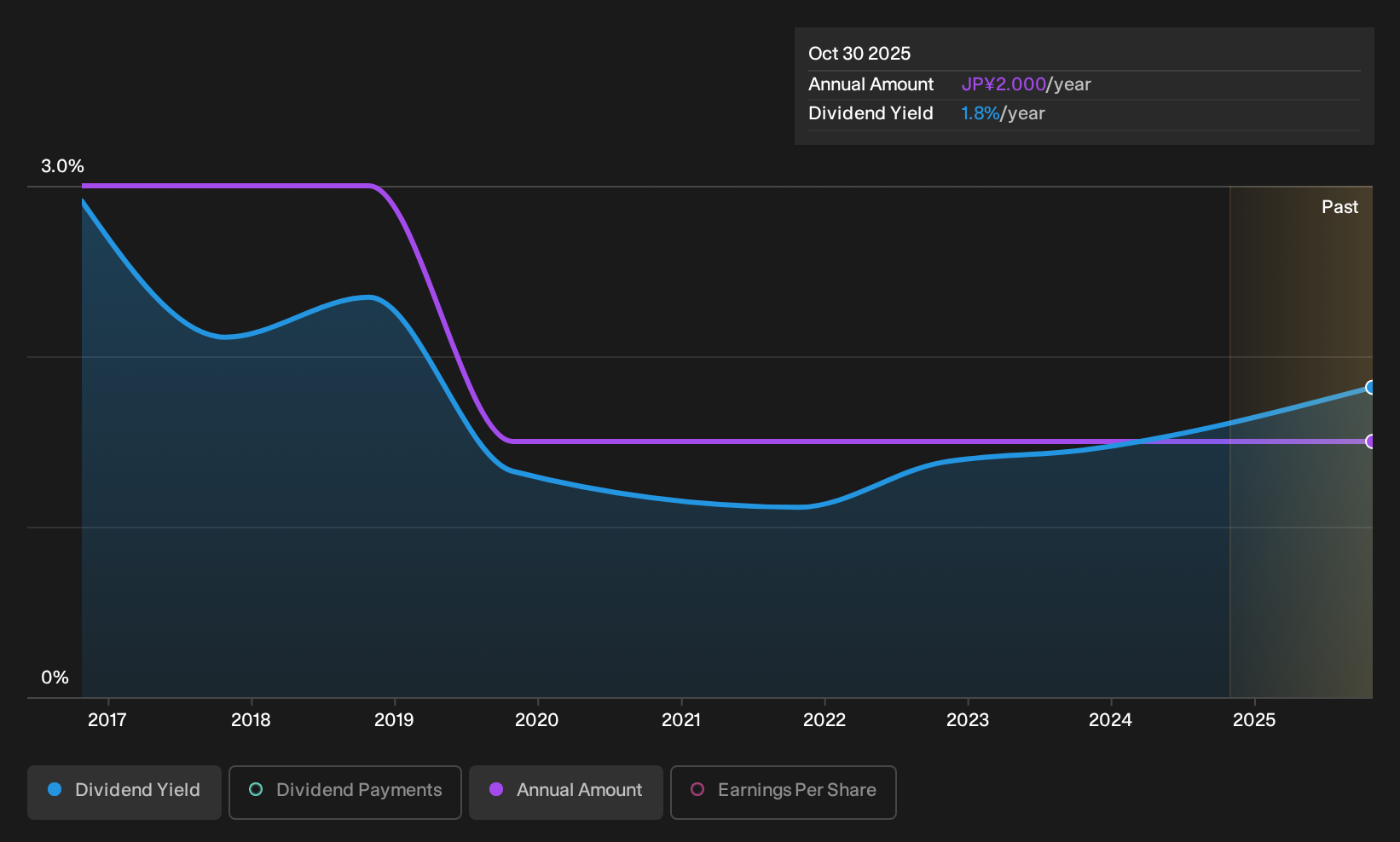Click the 3.0% y-axis label
The height and width of the screenshot is (842, 1400).
(63, 166)
